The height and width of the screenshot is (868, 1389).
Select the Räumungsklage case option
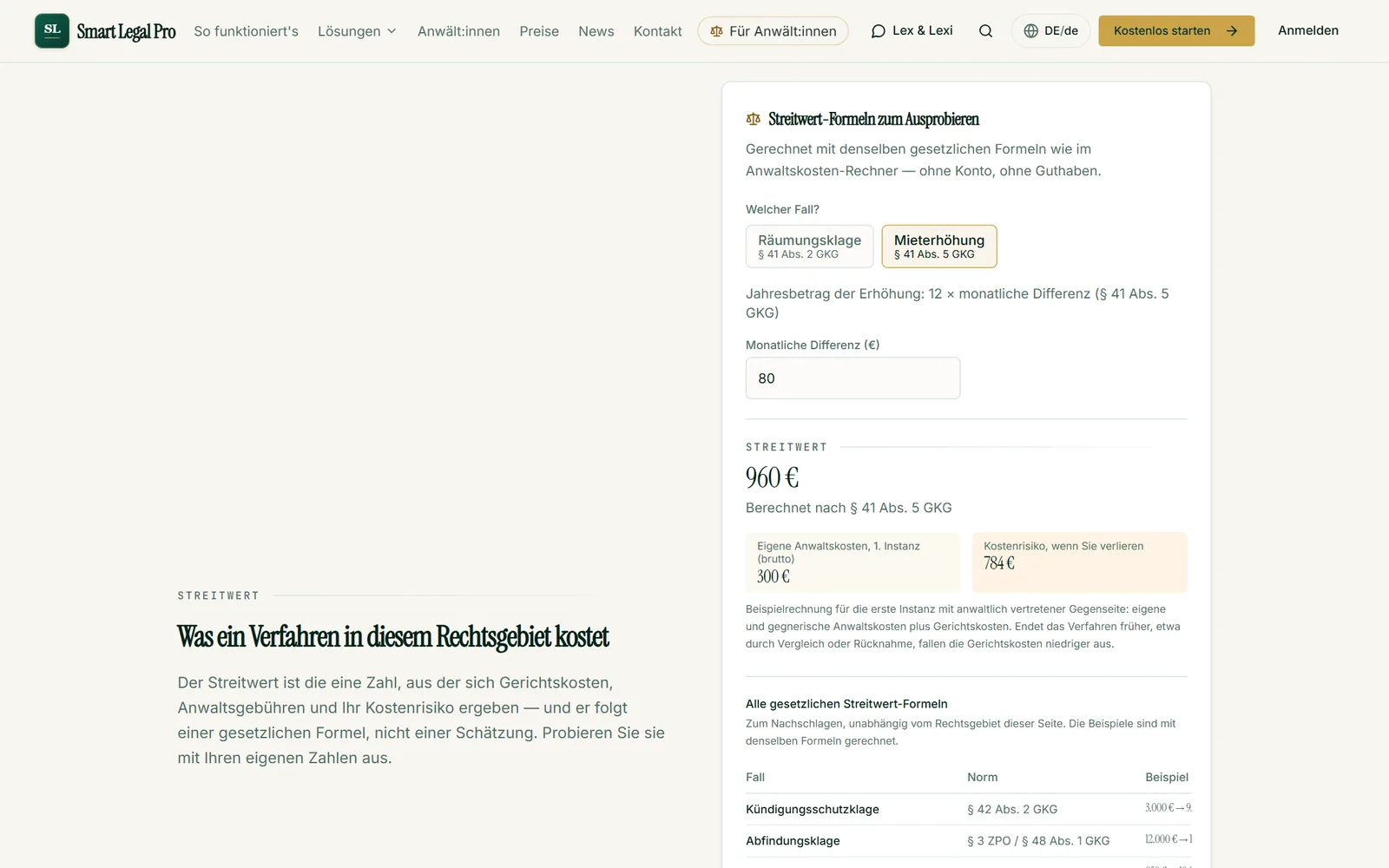(x=809, y=247)
